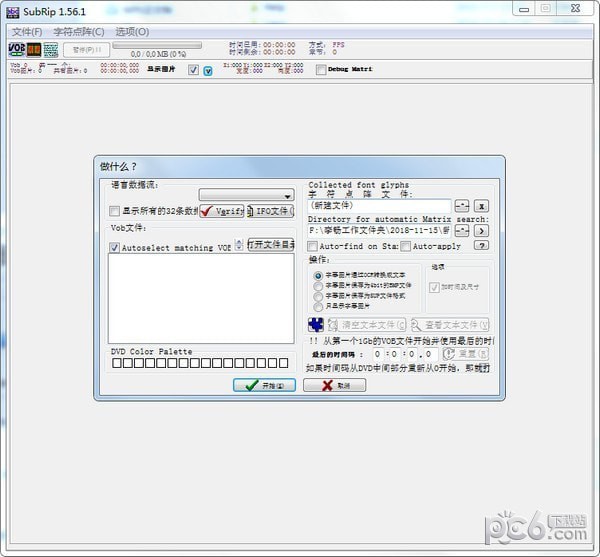The image size is (600, 557).
Task: Minimize the SubRip window
Action: pos(524,9)
